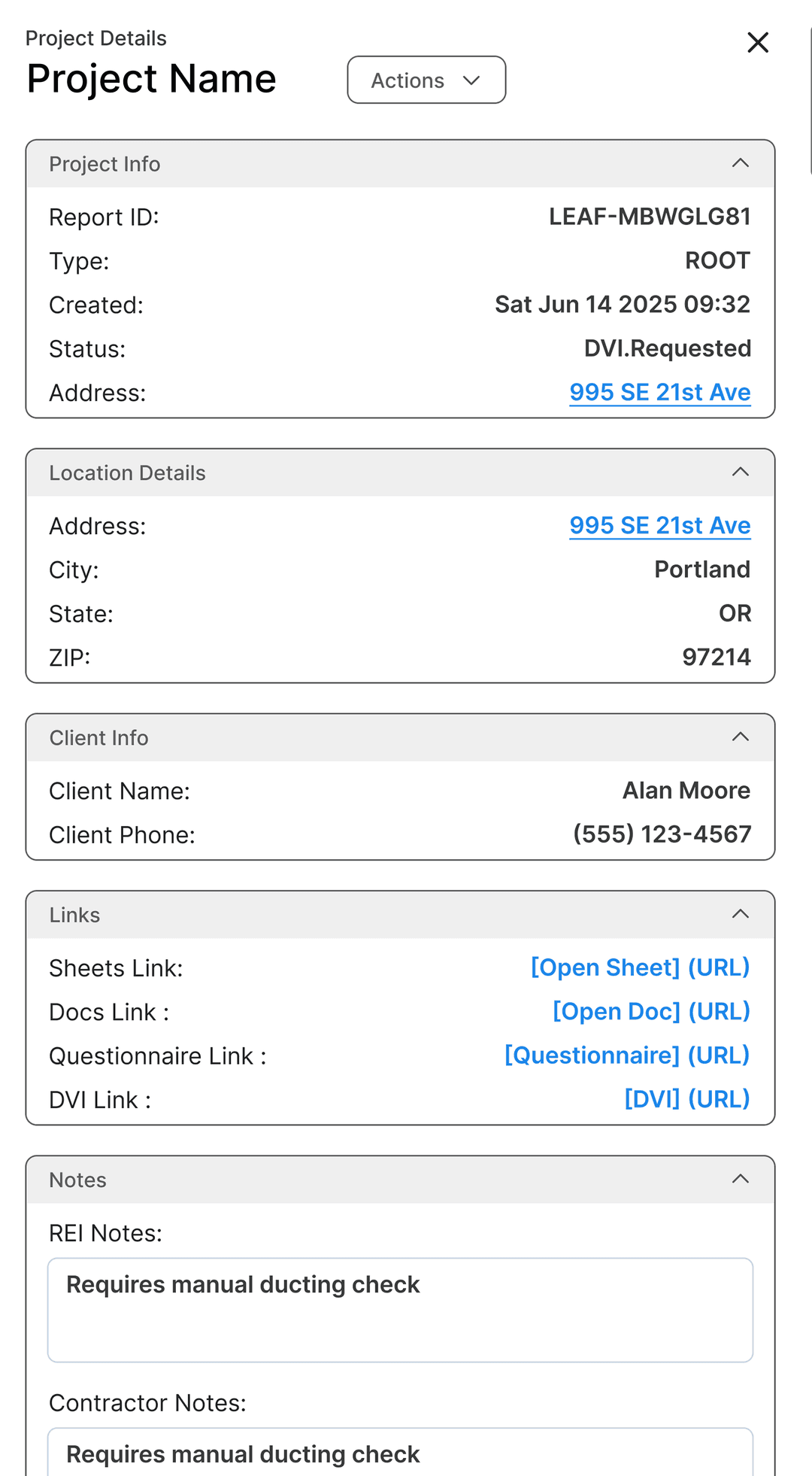Viewport: 812px width, 1476px height.
Task: Open the Actions dropdown
Action: 426,80
